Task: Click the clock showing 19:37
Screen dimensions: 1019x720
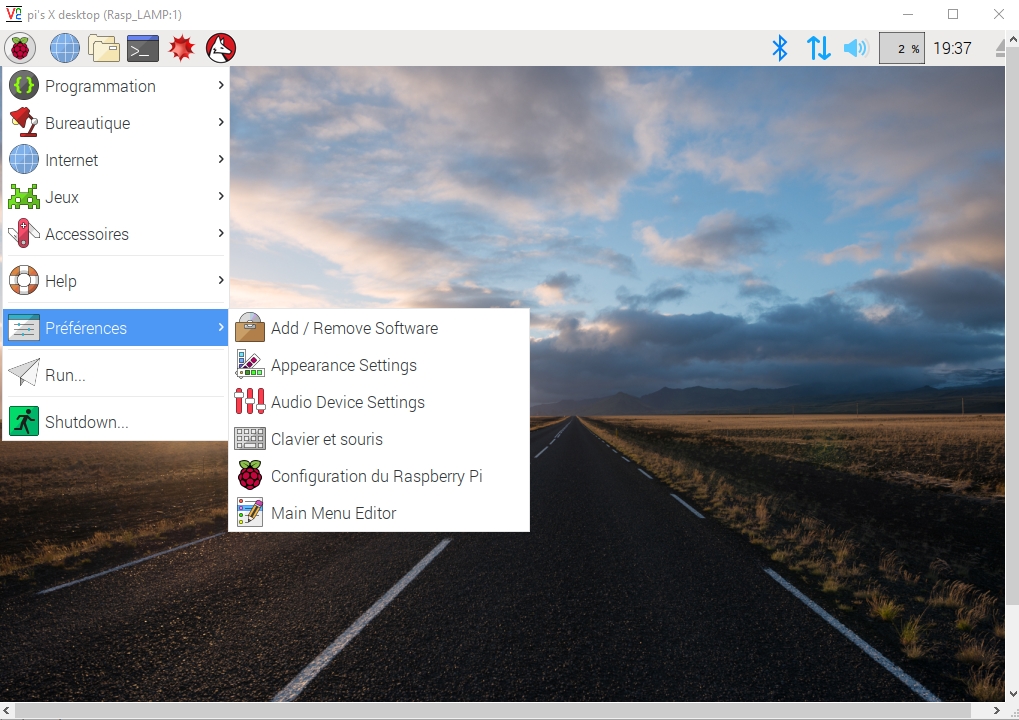Action: [952, 48]
